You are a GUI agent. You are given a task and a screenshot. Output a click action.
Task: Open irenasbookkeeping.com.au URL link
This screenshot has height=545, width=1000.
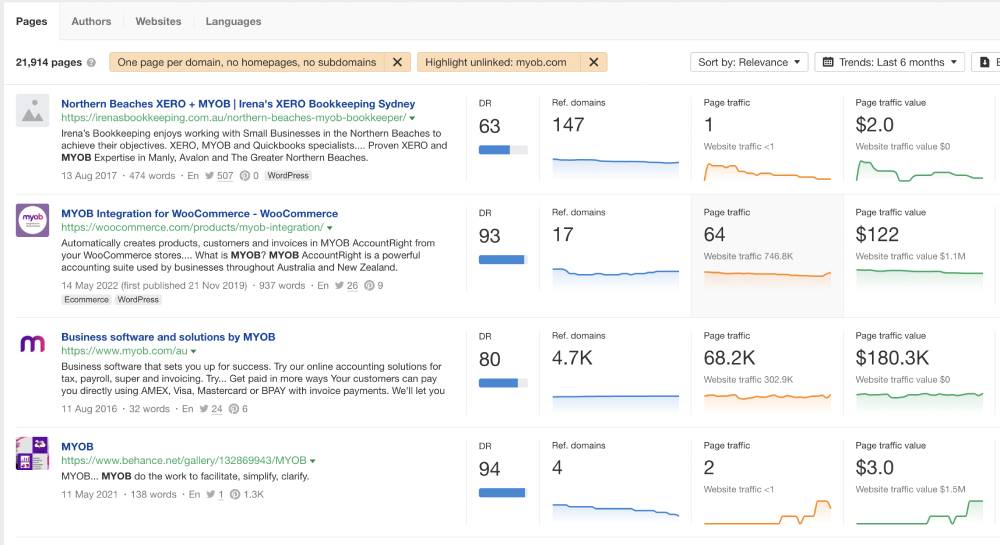[233, 117]
